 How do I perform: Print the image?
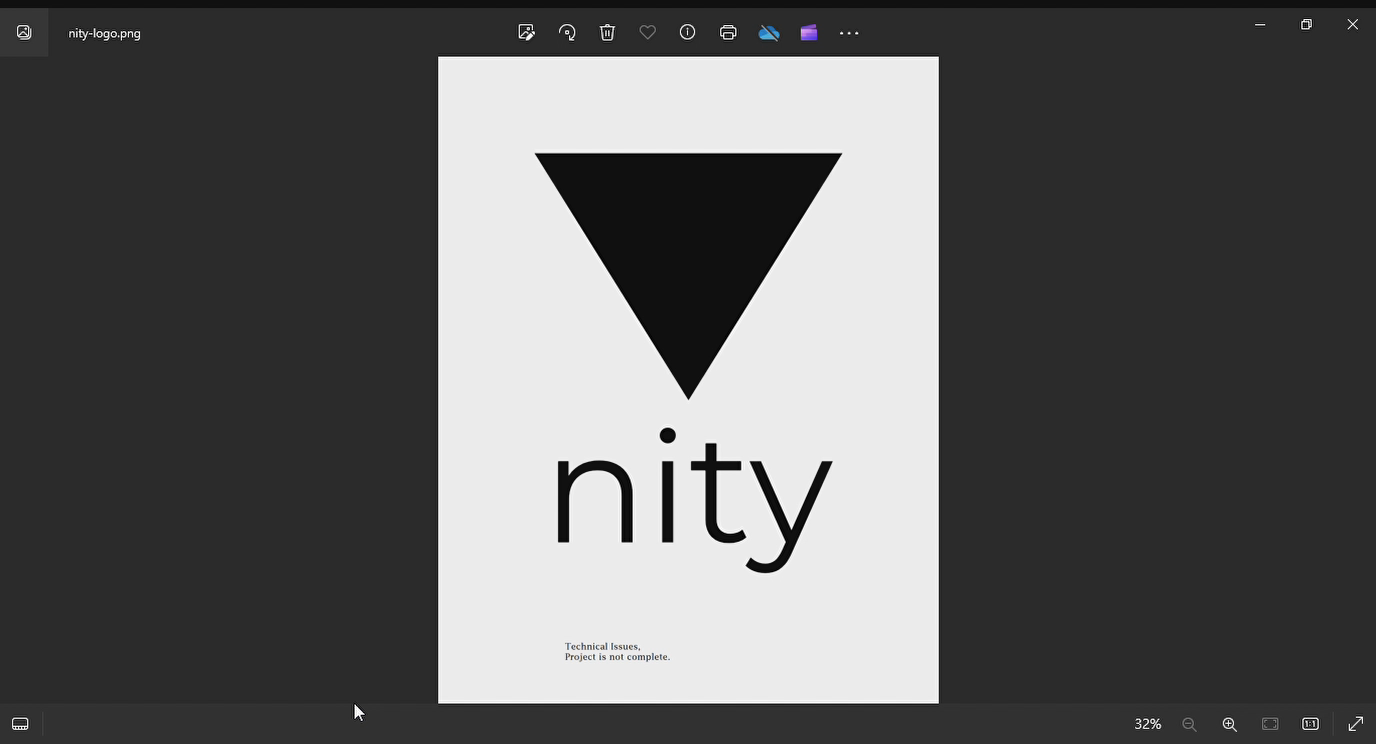pos(728,33)
